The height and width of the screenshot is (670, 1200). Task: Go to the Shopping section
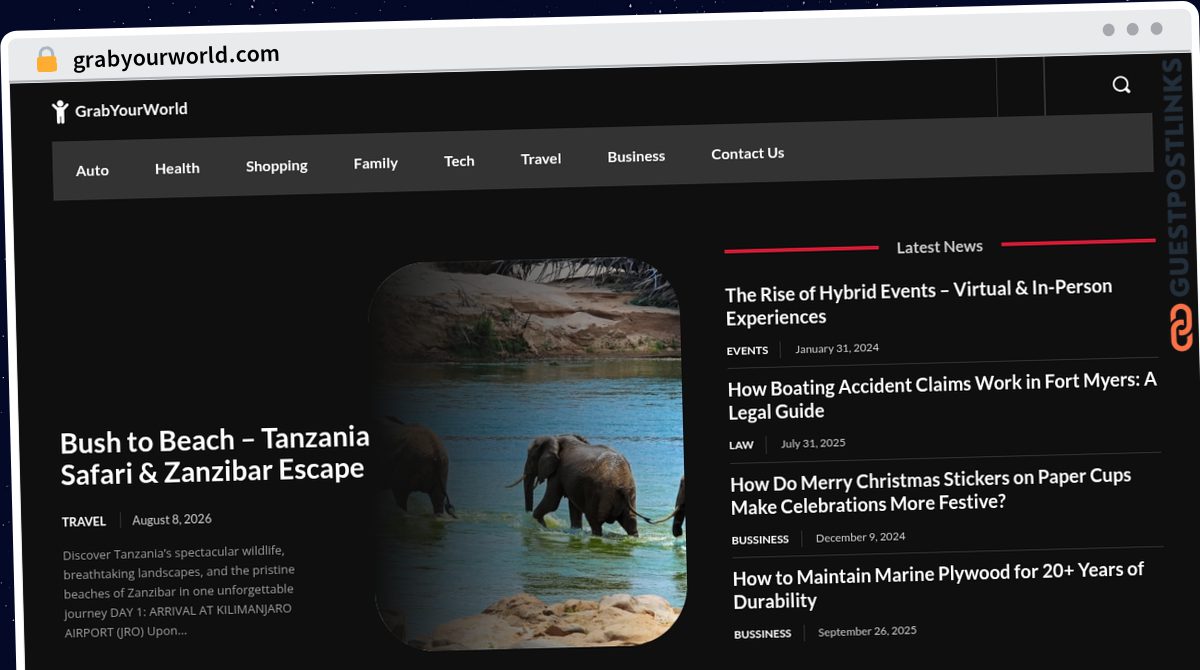[x=277, y=166]
